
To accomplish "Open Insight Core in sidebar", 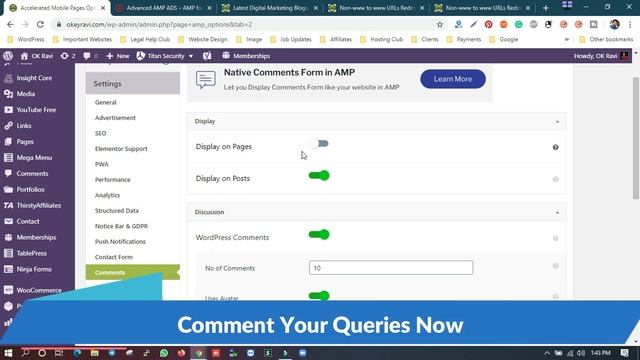I will [34, 78].
